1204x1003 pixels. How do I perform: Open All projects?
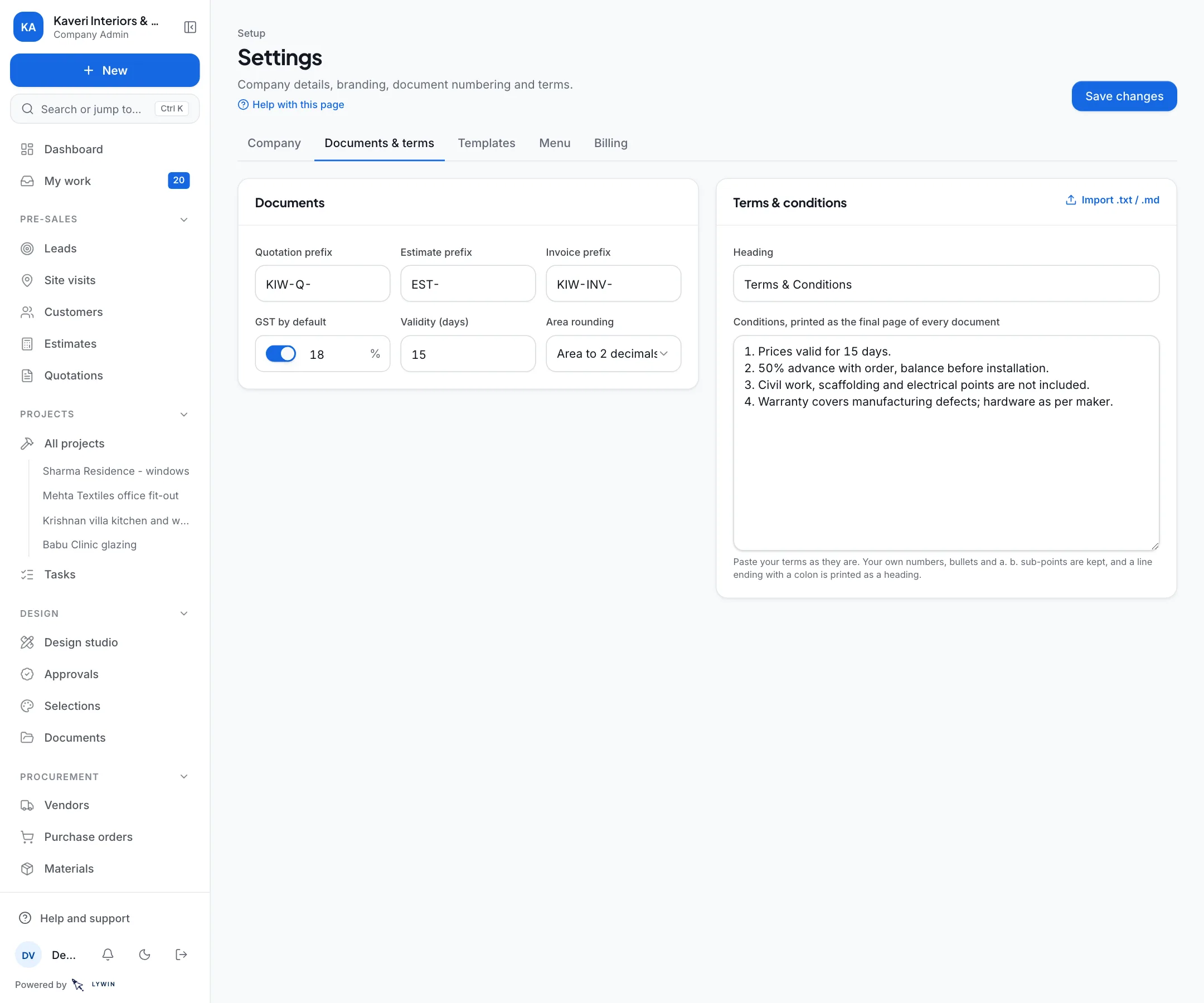pos(105,443)
